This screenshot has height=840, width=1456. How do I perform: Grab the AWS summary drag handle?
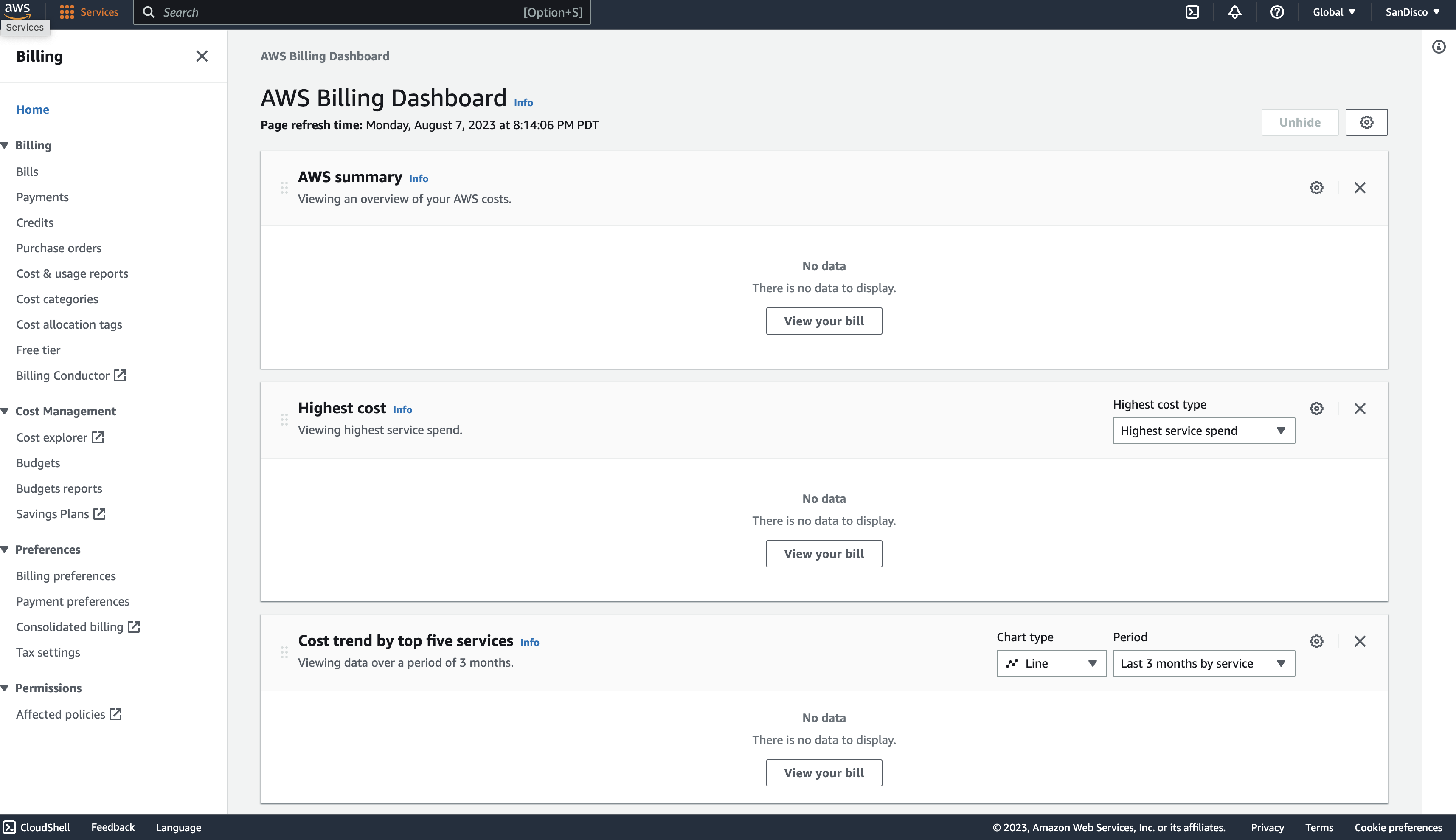pos(284,188)
